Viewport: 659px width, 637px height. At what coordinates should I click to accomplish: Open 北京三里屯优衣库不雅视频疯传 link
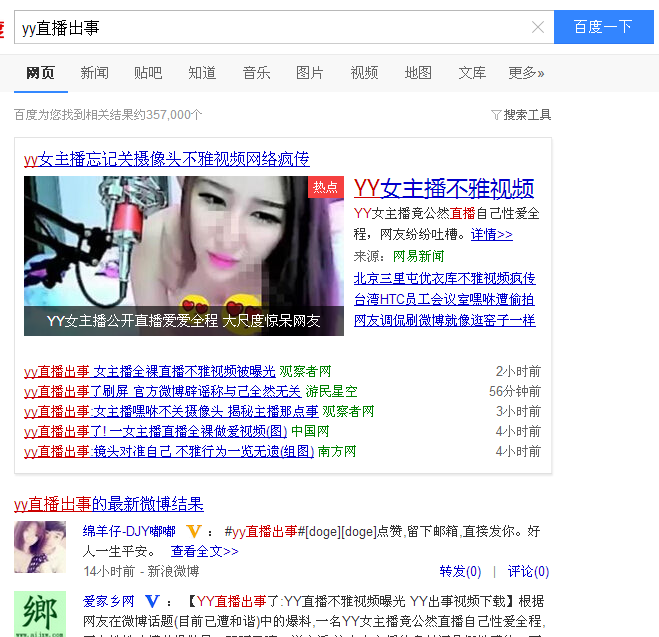[445, 278]
